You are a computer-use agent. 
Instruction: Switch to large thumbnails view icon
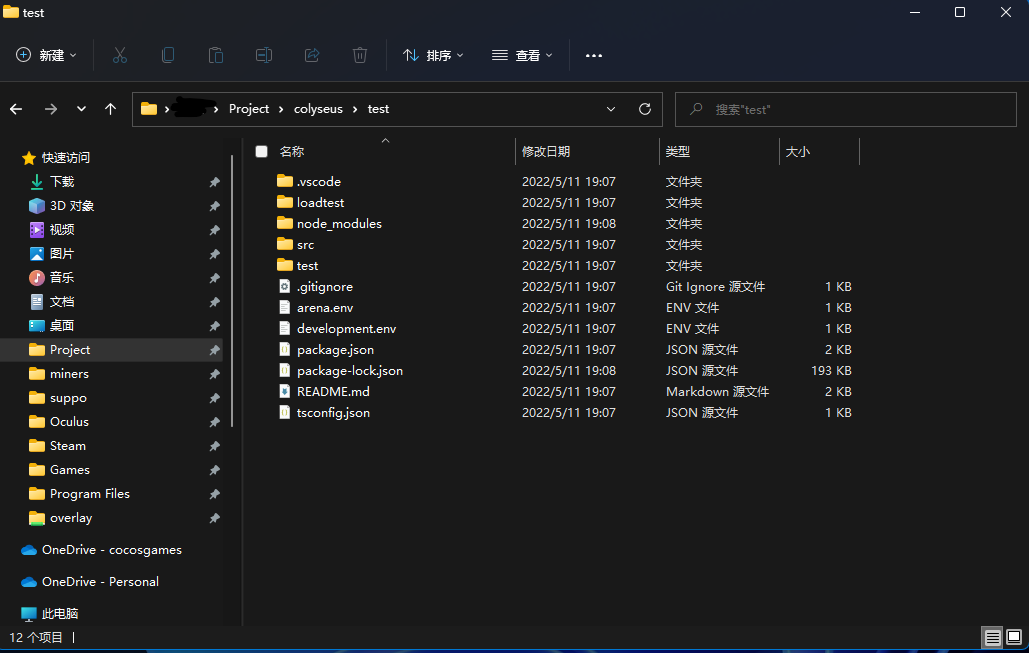point(1014,637)
